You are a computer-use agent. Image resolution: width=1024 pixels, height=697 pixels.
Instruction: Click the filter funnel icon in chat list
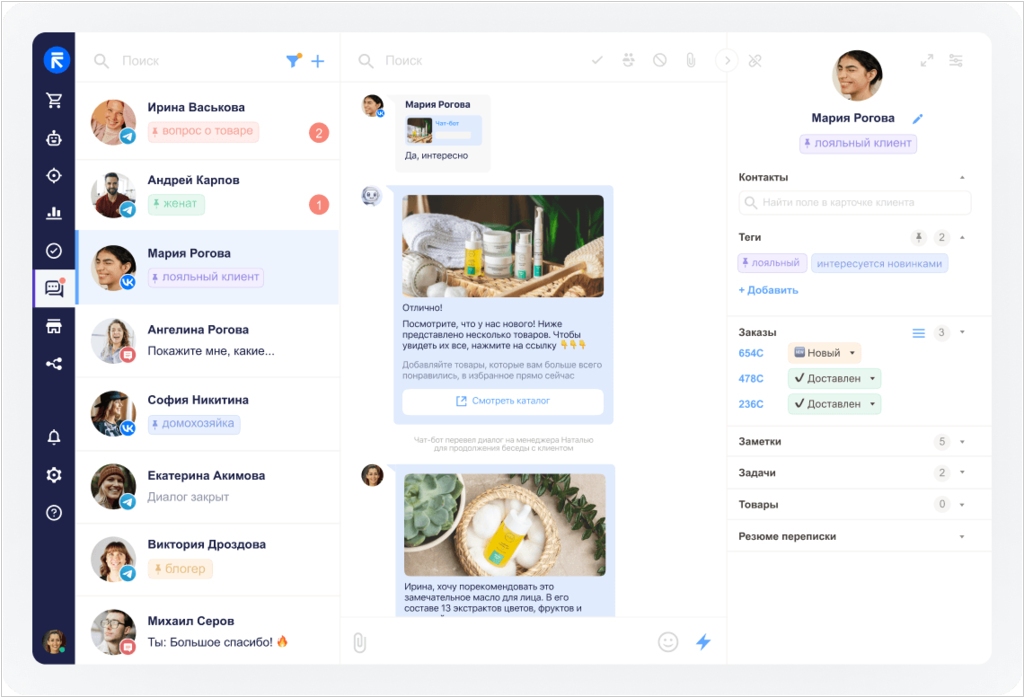tap(293, 61)
